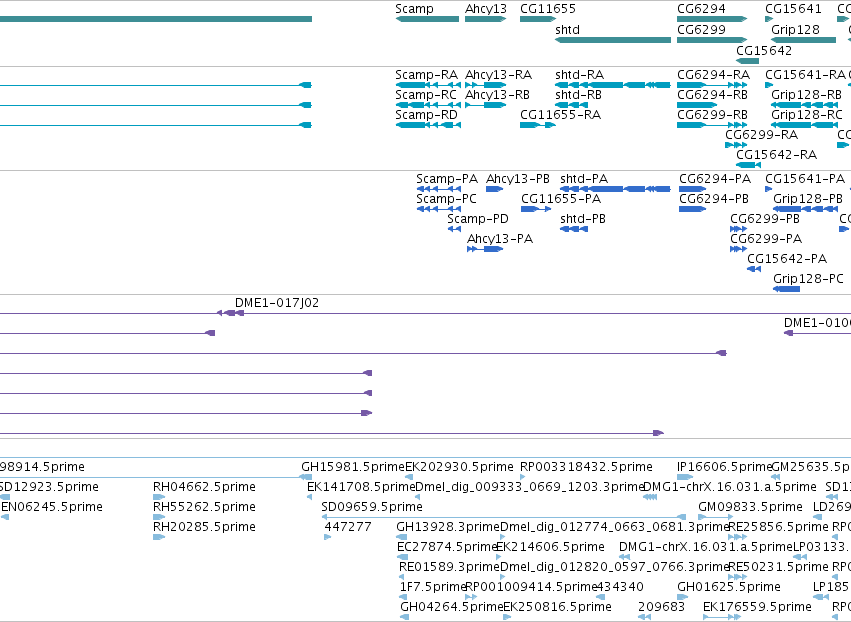Select the Scamp gene annotation bar
The image size is (851, 622).
(x=427, y=19)
